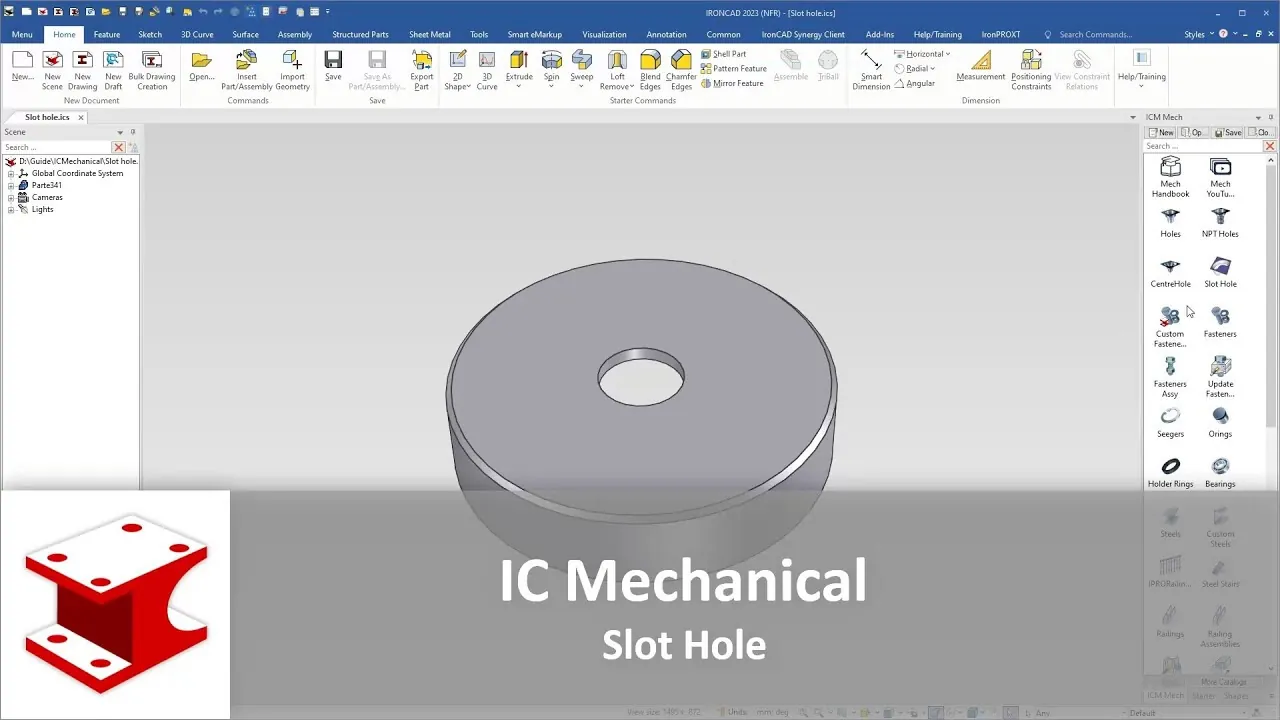Open the Sketch ribbon tab
Screen dimensions: 1280x720
[x=150, y=34]
